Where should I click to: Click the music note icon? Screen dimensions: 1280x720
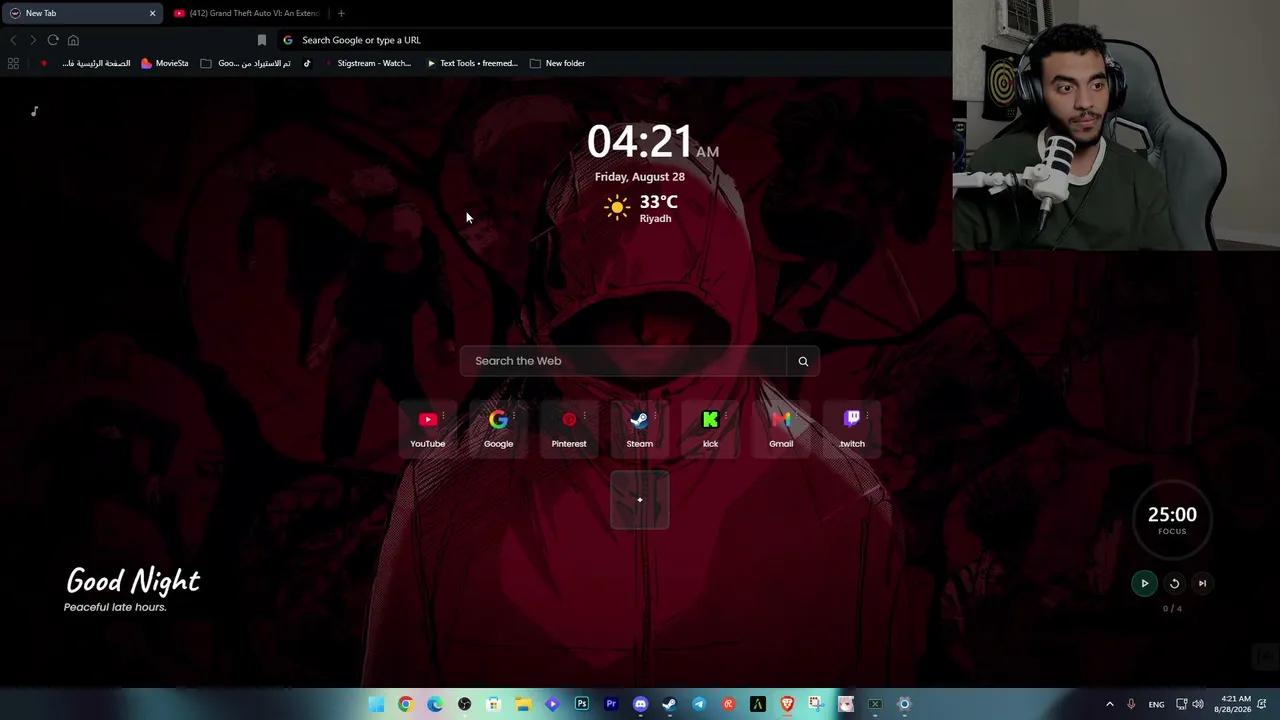pos(34,111)
